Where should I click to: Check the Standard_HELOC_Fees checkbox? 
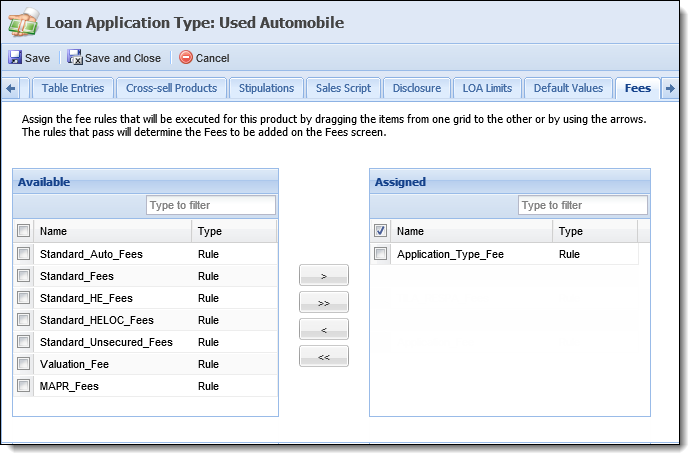tap(23, 320)
